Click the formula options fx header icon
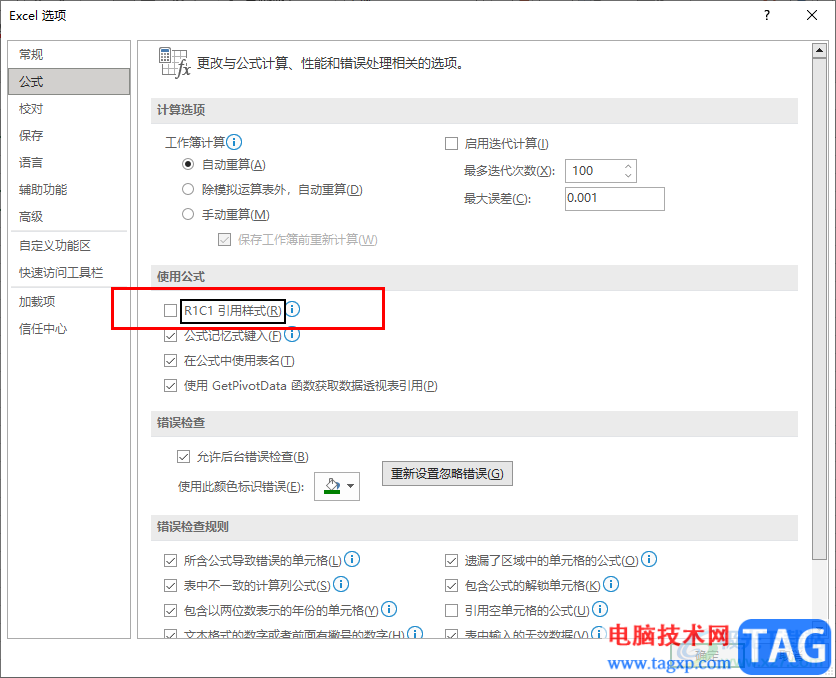836x678 pixels. point(174,62)
